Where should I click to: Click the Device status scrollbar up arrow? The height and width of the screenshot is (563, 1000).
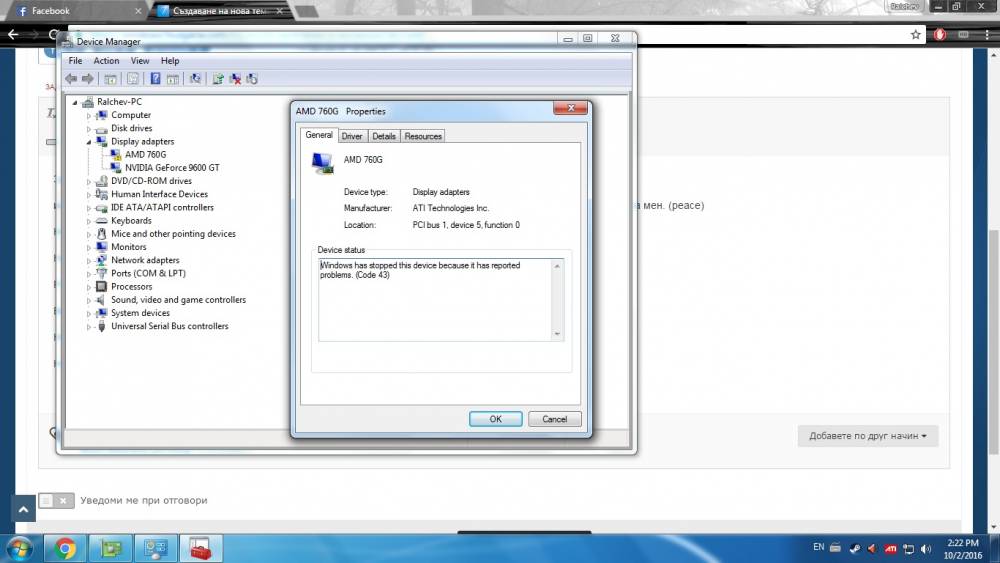click(x=557, y=266)
